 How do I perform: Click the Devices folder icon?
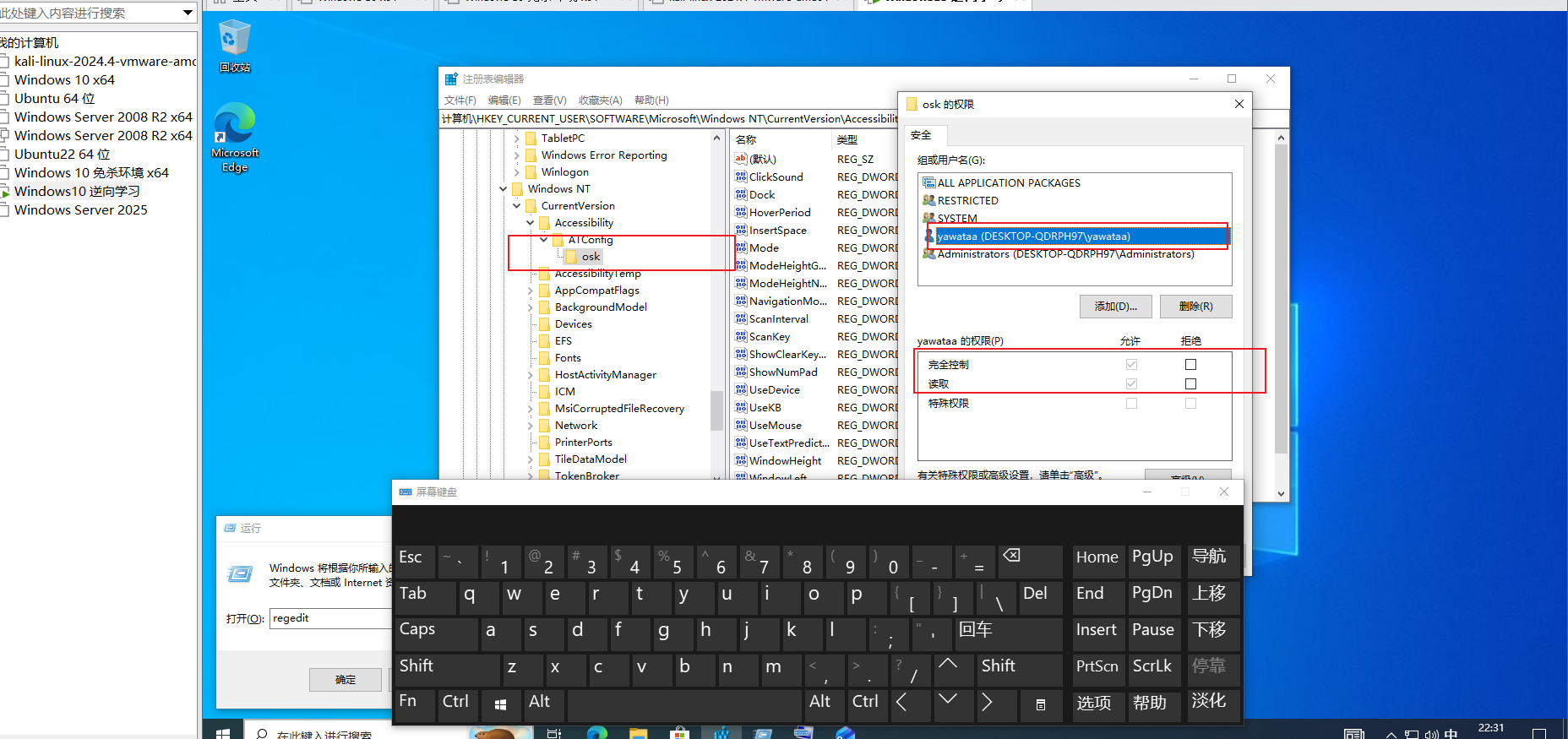[x=544, y=324]
